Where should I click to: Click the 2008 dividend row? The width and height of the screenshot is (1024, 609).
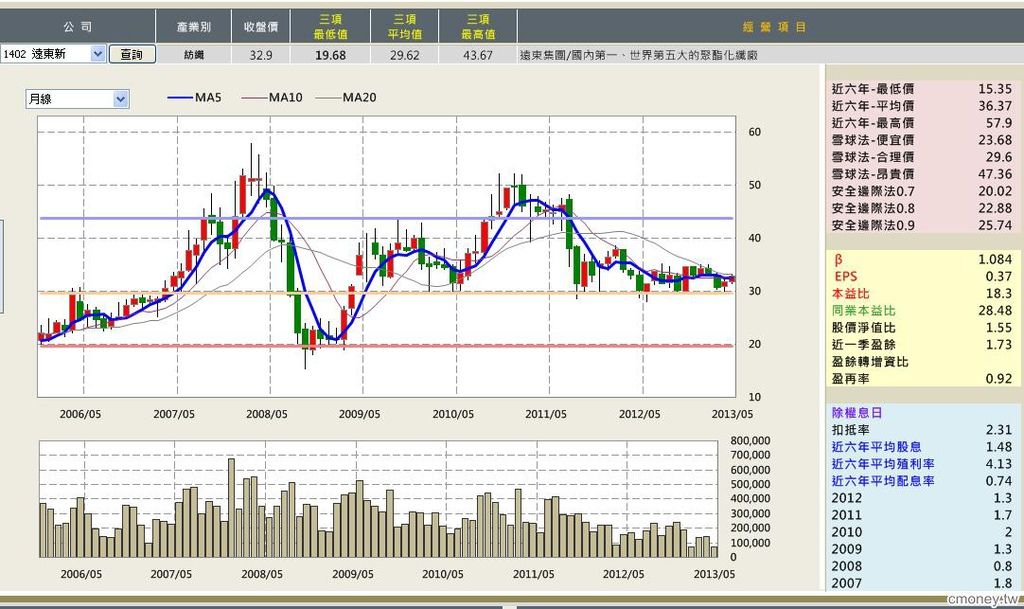point(921,566)
